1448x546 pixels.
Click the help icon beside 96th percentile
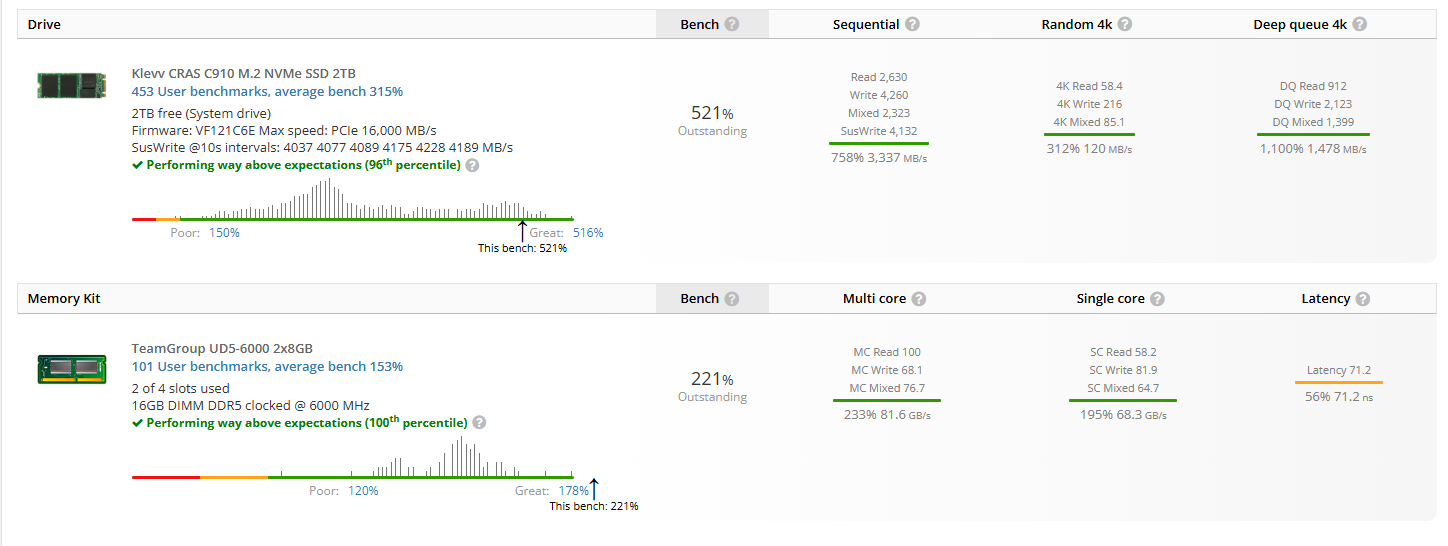(472, 165)
